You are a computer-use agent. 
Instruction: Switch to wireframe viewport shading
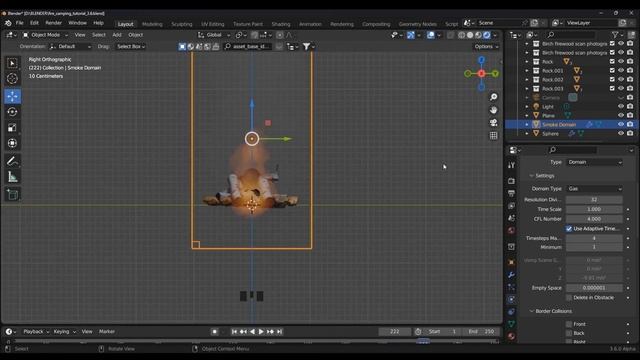[462, 35]
